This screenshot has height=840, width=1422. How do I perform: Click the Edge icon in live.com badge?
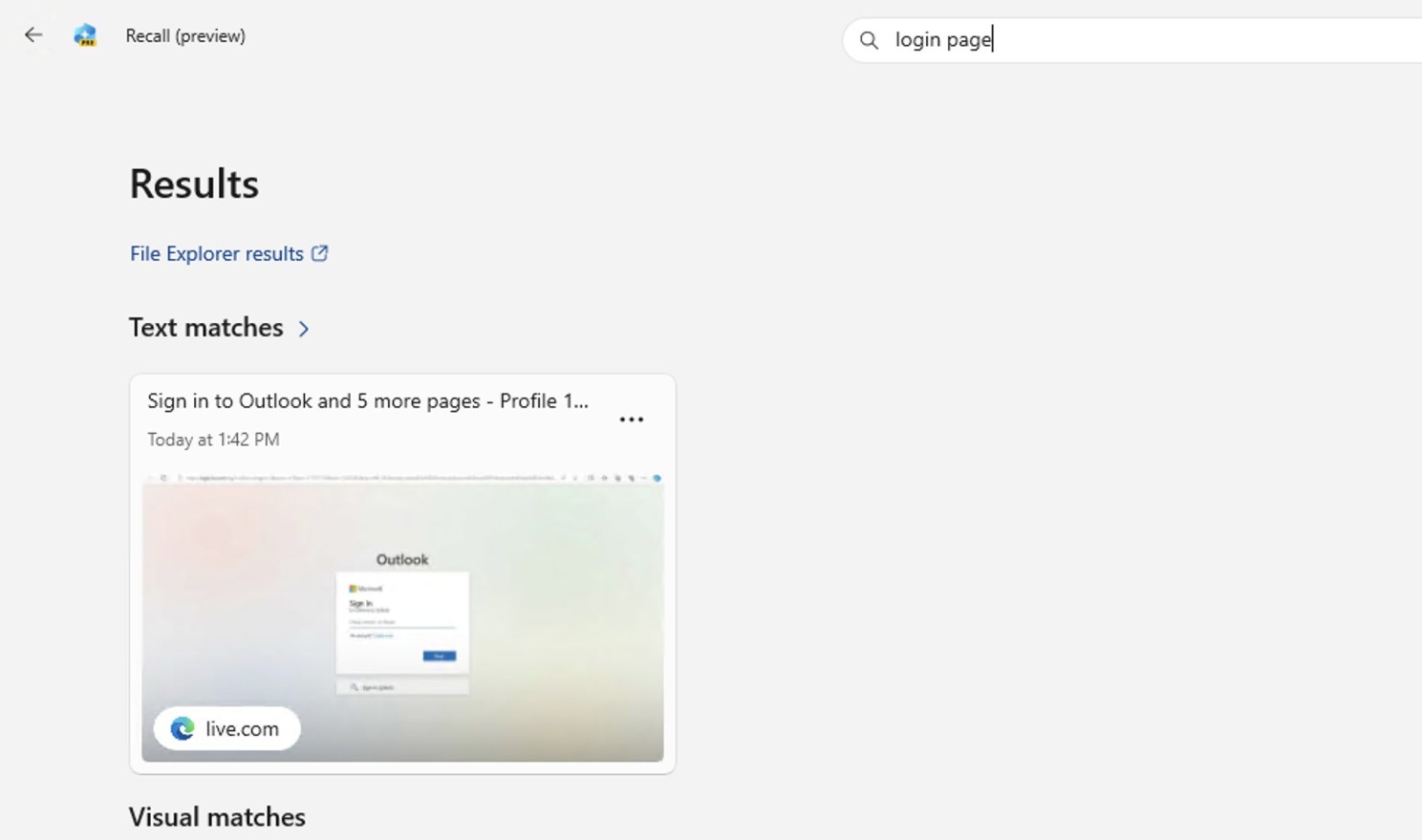(183, 729)
